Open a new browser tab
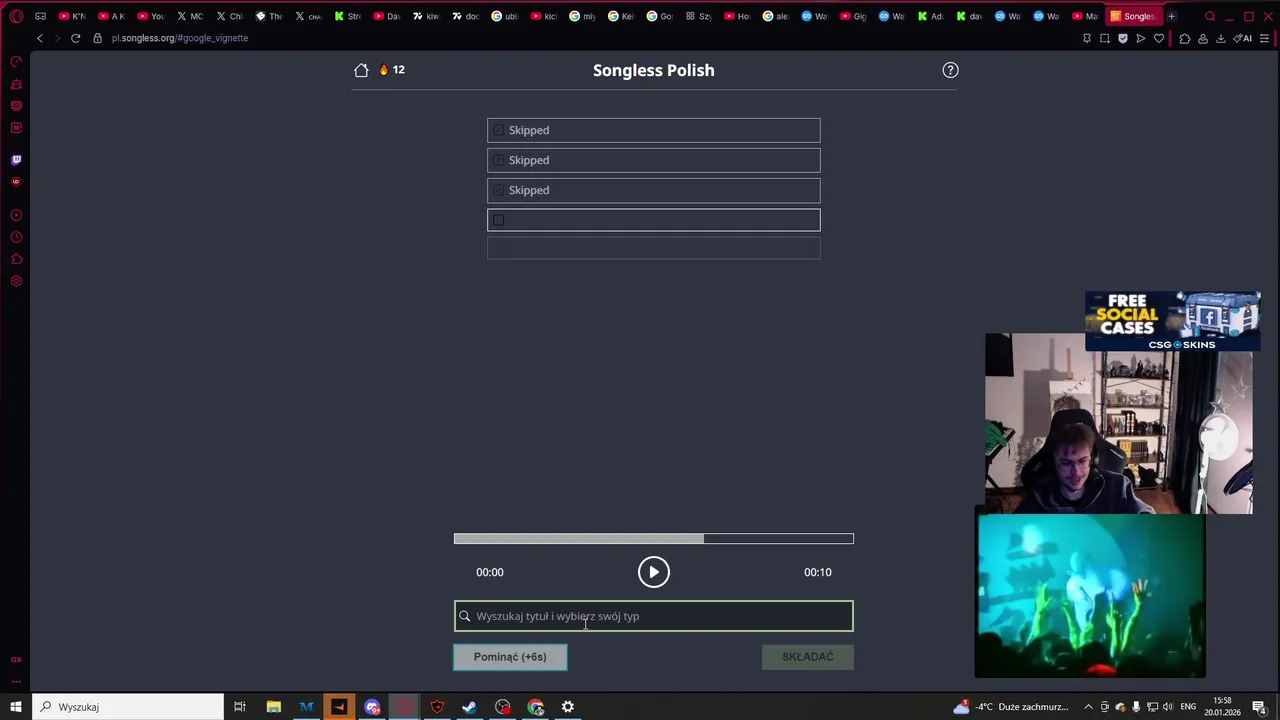The image size is (1280, 720). point(1171,16)
